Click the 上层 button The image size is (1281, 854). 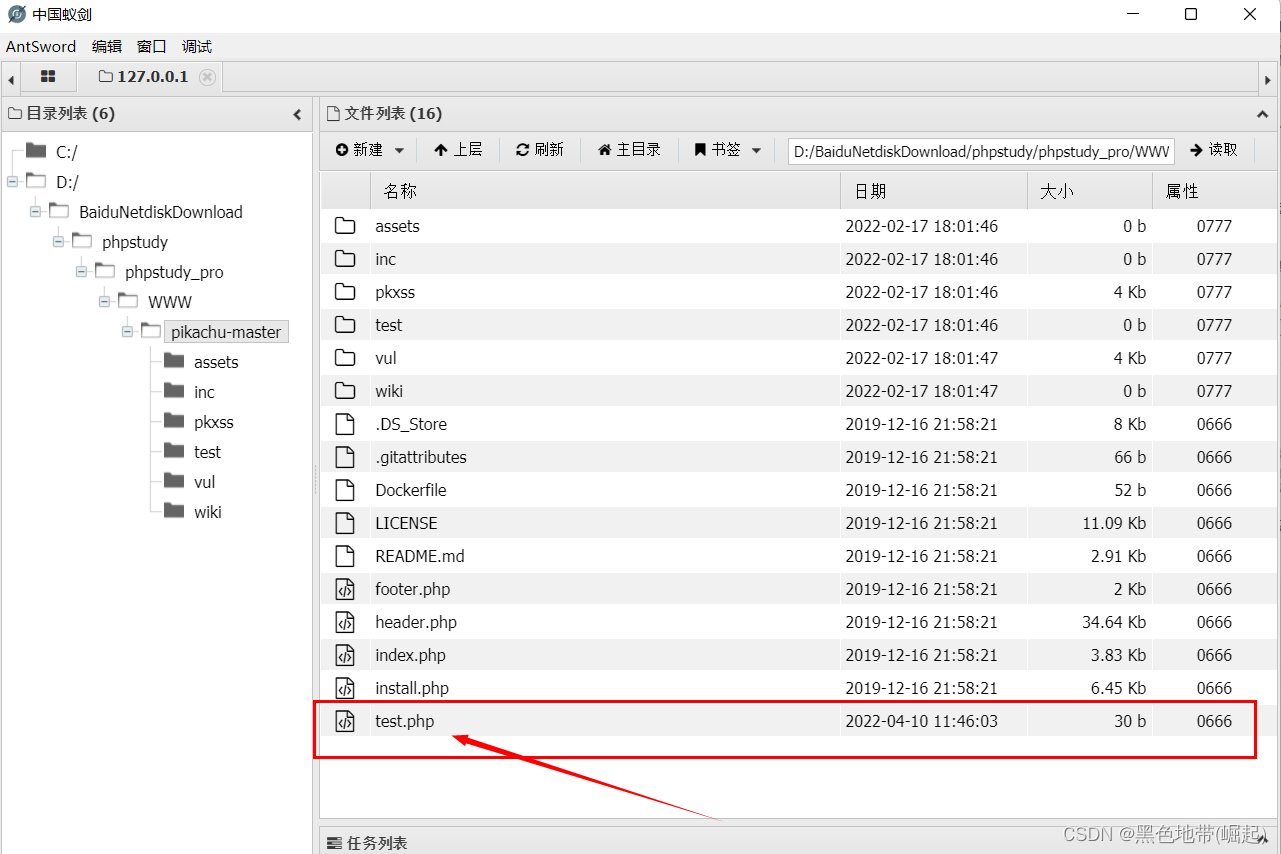click(x=458, y=150)
